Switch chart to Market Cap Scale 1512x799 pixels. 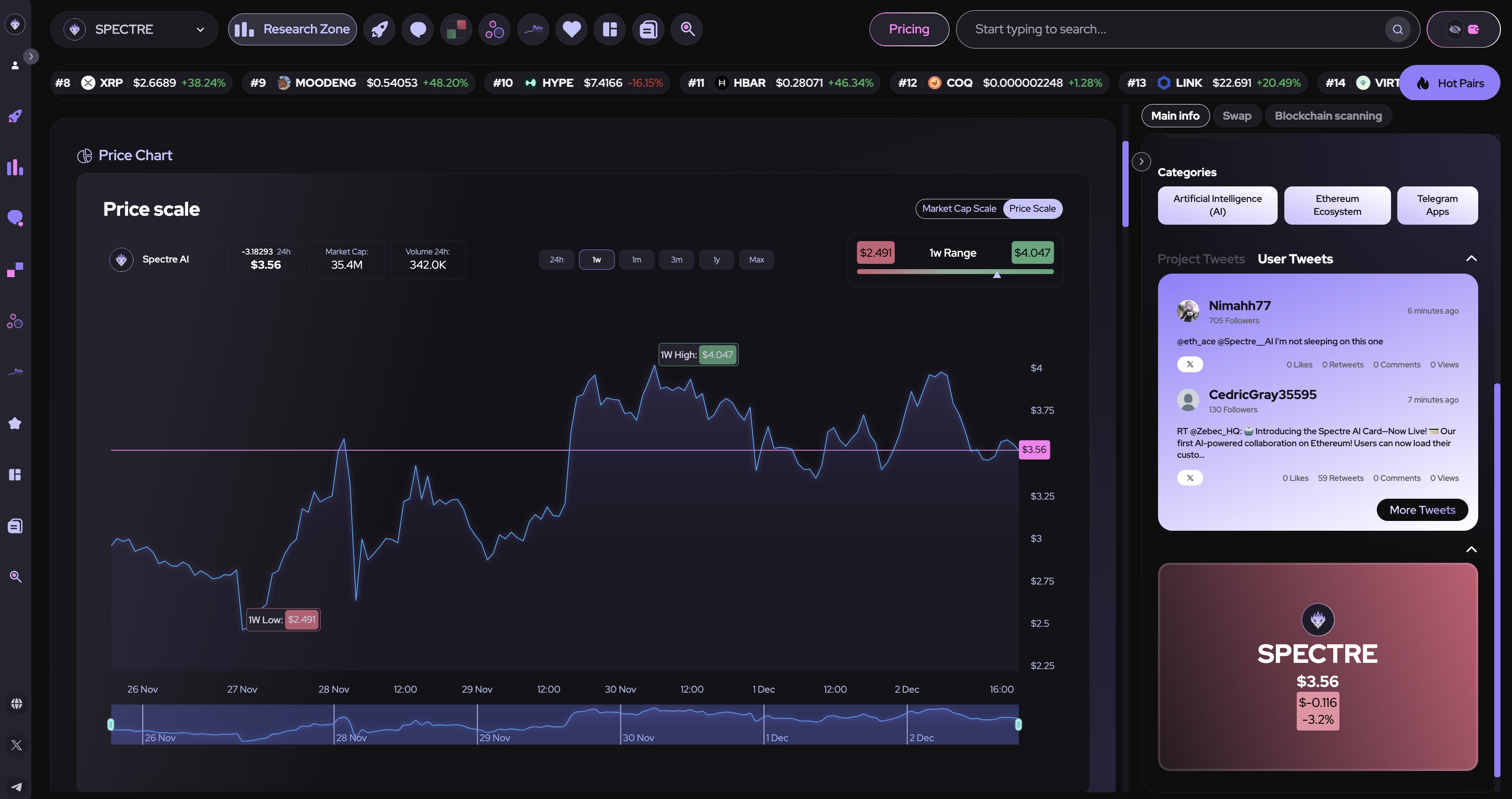point(959,208)
